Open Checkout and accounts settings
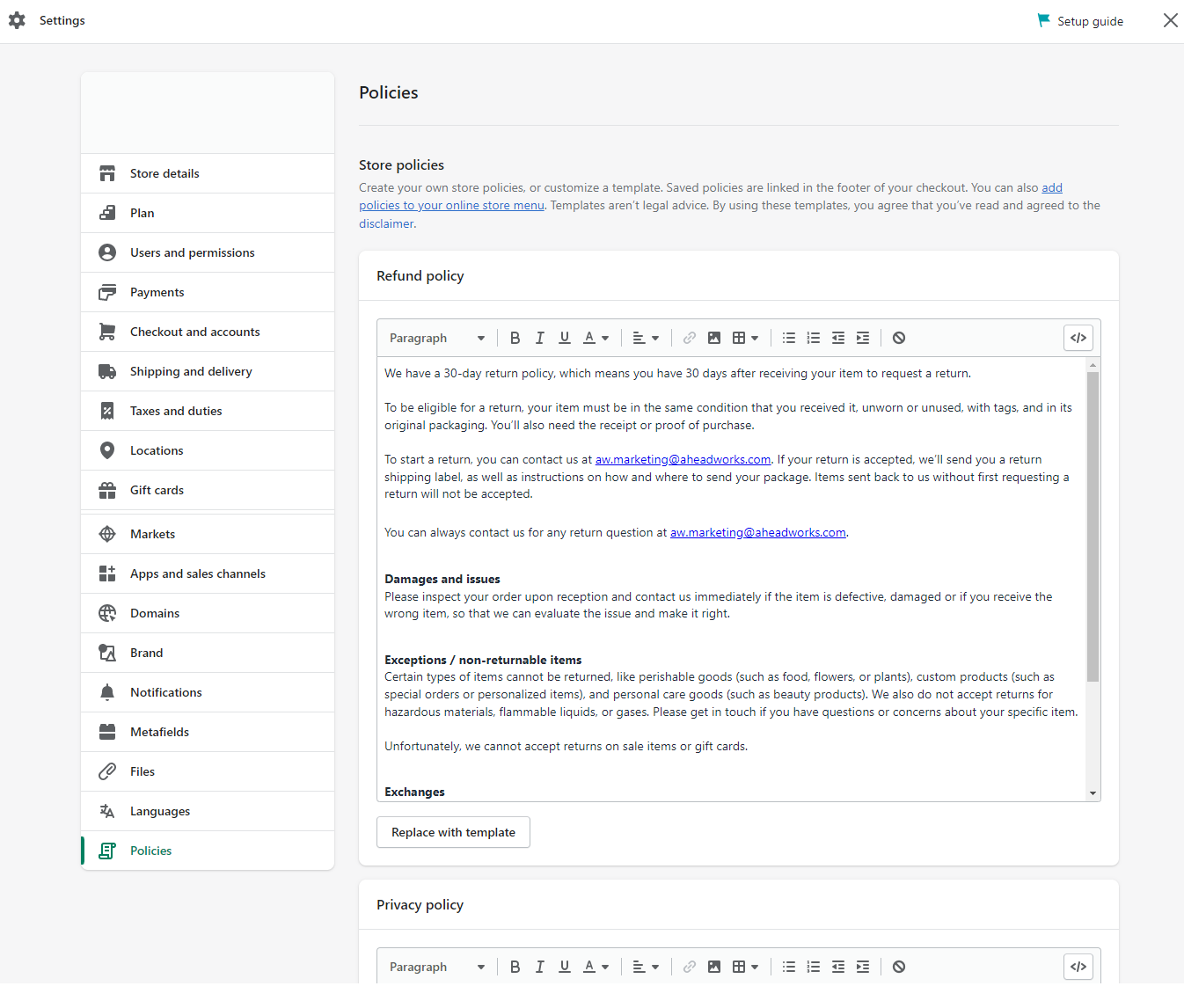This screenshot has width=1184, height=1008. [x=208, y=332]
